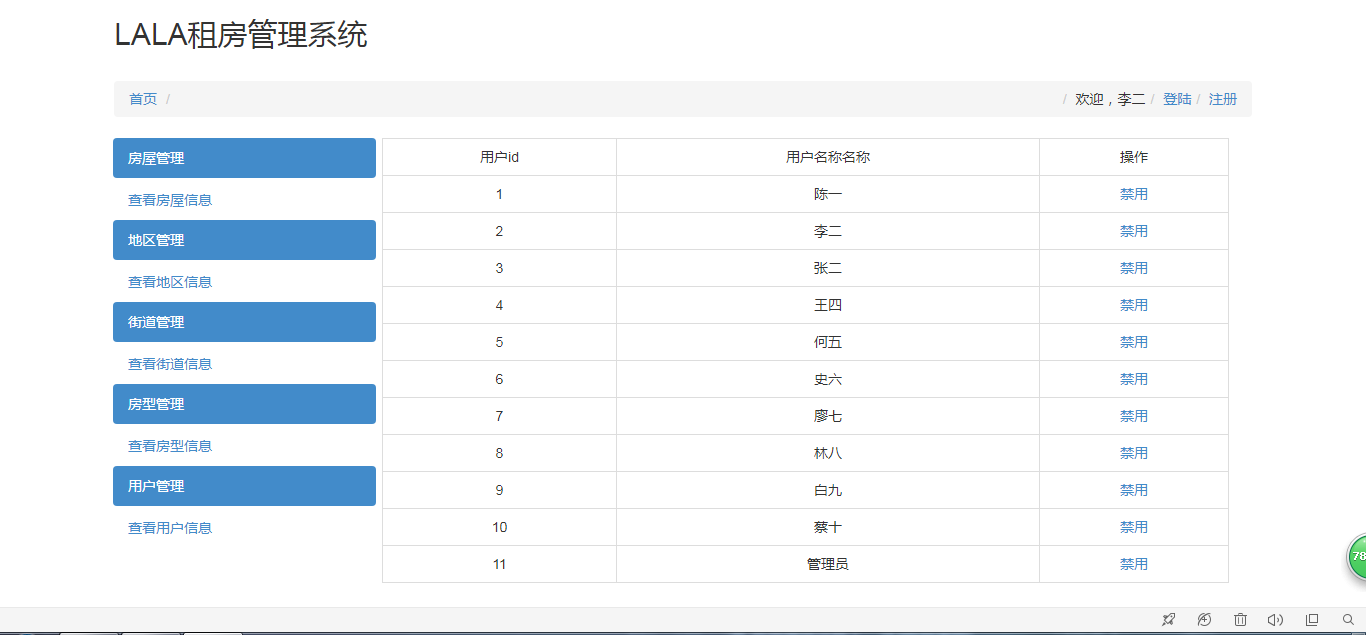Click the 操作 column header
The image size is (1366, 635).
click(x=1134, y=157)
